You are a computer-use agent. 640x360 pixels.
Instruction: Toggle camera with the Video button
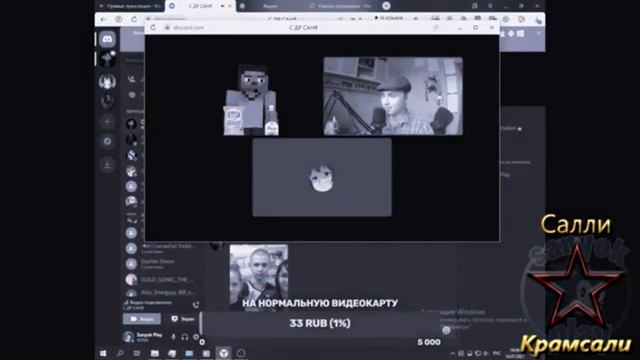pyautogui.click(x=142, y=319)
